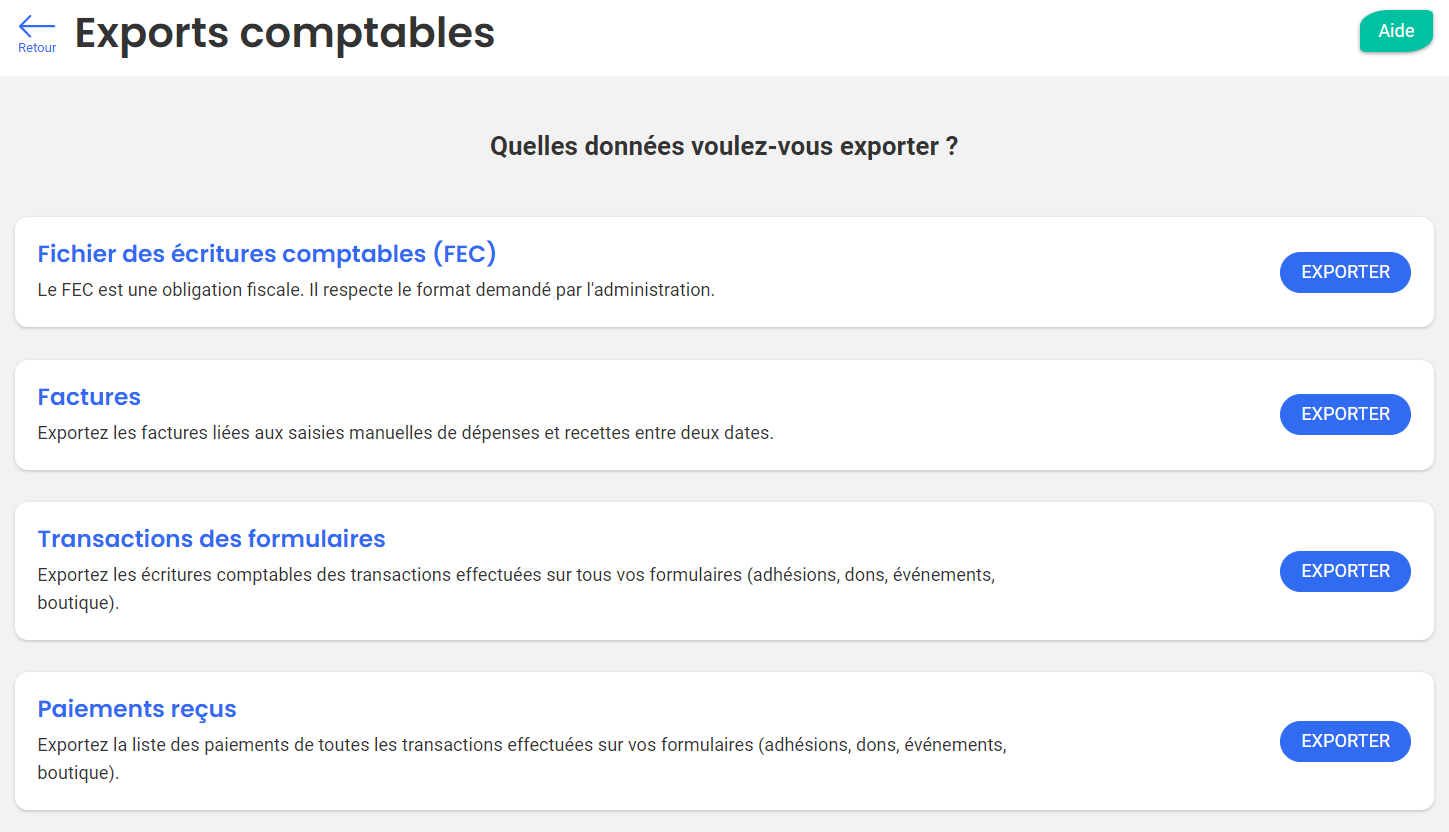This screenshot has width=1449, height=832.
Task: Click the Factures saisies manuelles description text
Action: coord(405,434)
